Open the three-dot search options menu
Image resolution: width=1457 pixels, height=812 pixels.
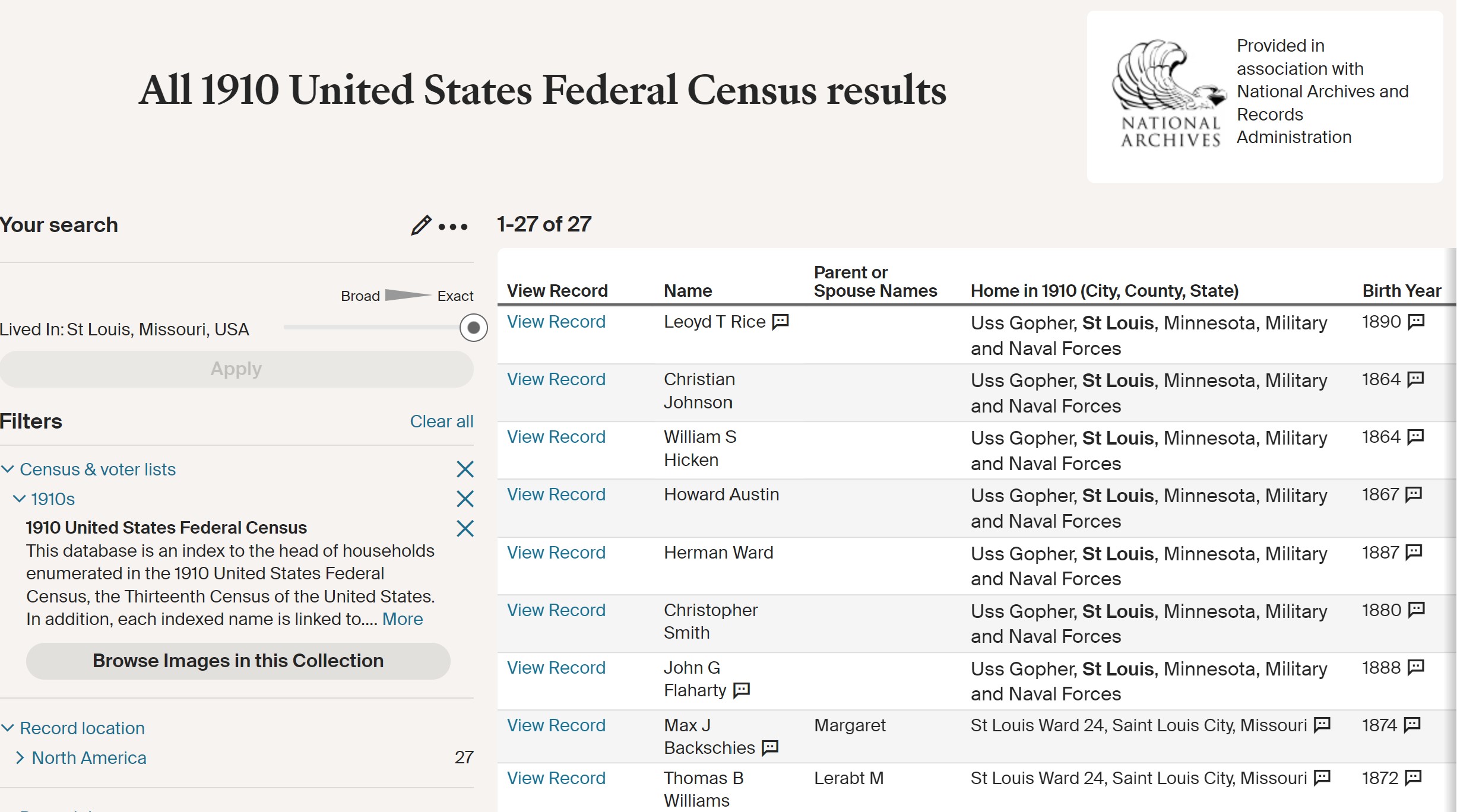[453, 227]
